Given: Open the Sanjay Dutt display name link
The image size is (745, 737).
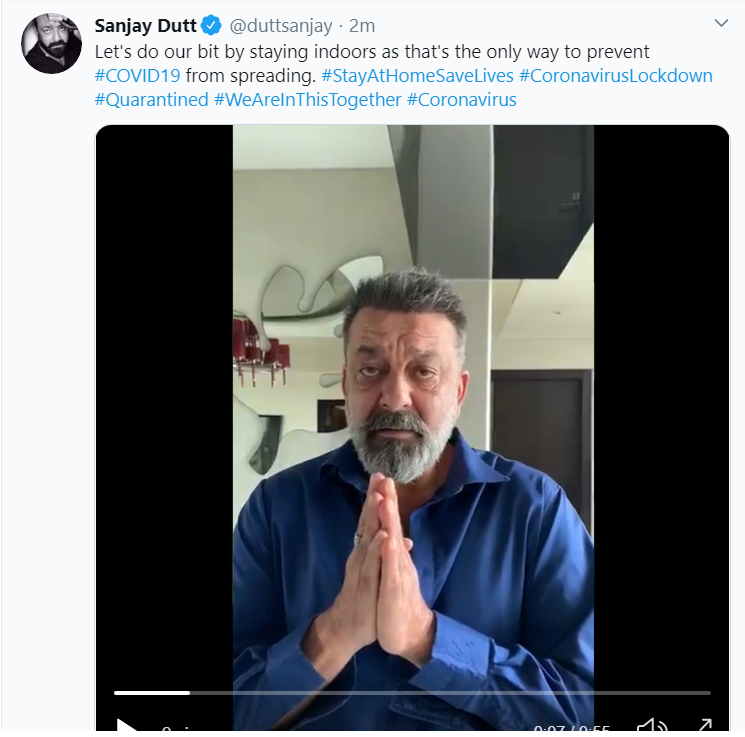Looking at the screenshot, I should tap(145, 25).
